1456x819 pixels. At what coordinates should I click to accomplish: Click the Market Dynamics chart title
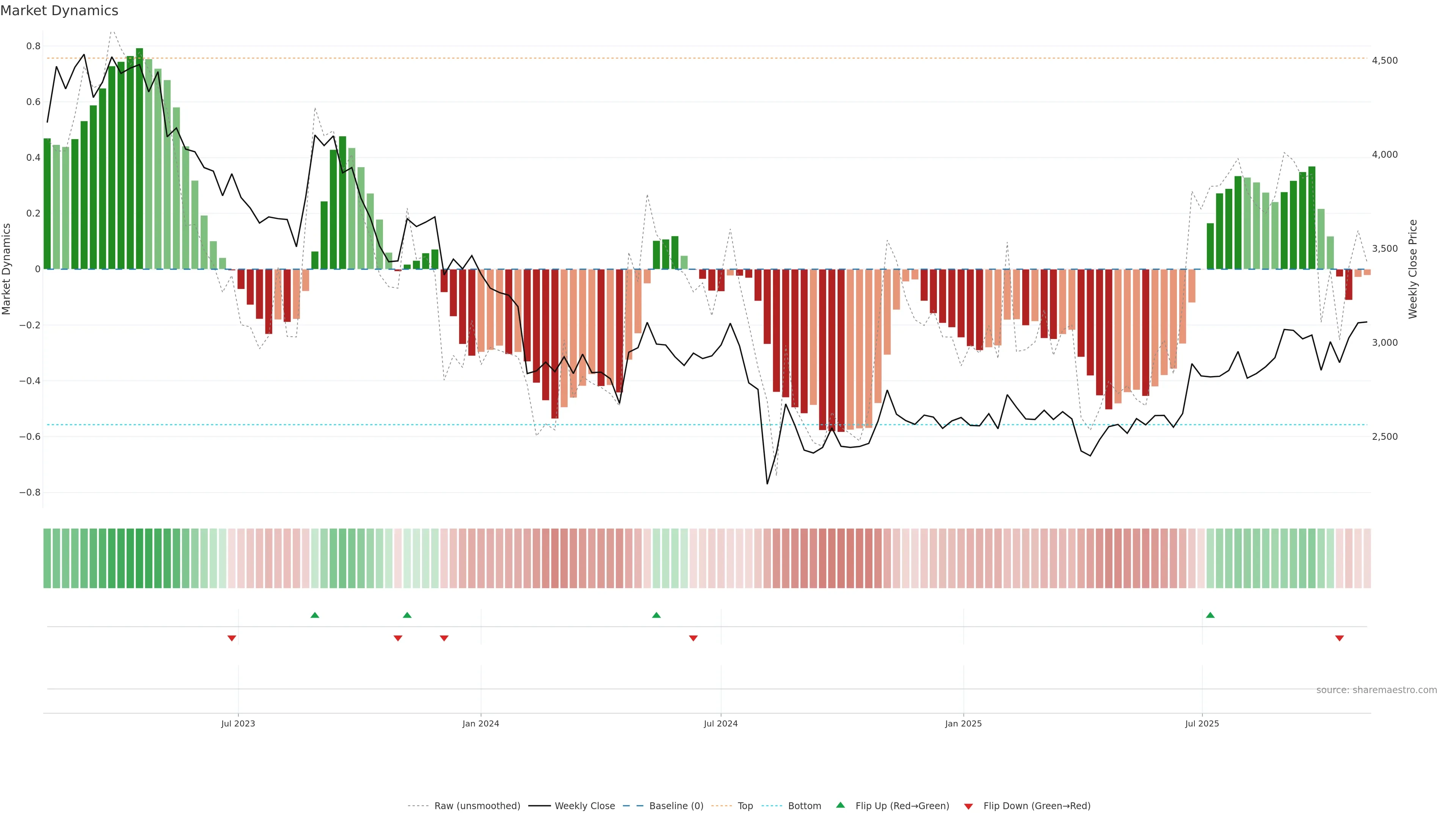(60, 11)
